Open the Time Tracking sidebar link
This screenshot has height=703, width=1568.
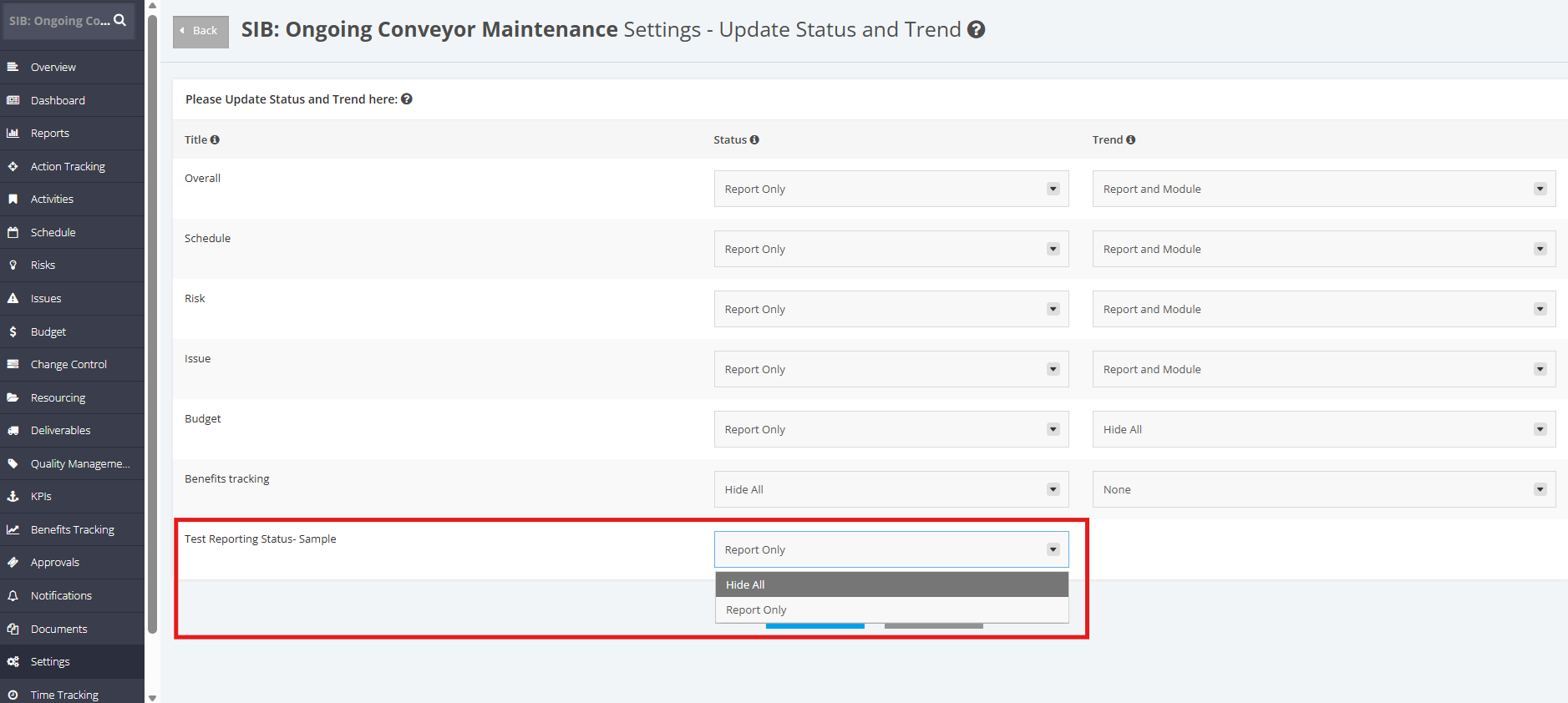pos(64,695)
